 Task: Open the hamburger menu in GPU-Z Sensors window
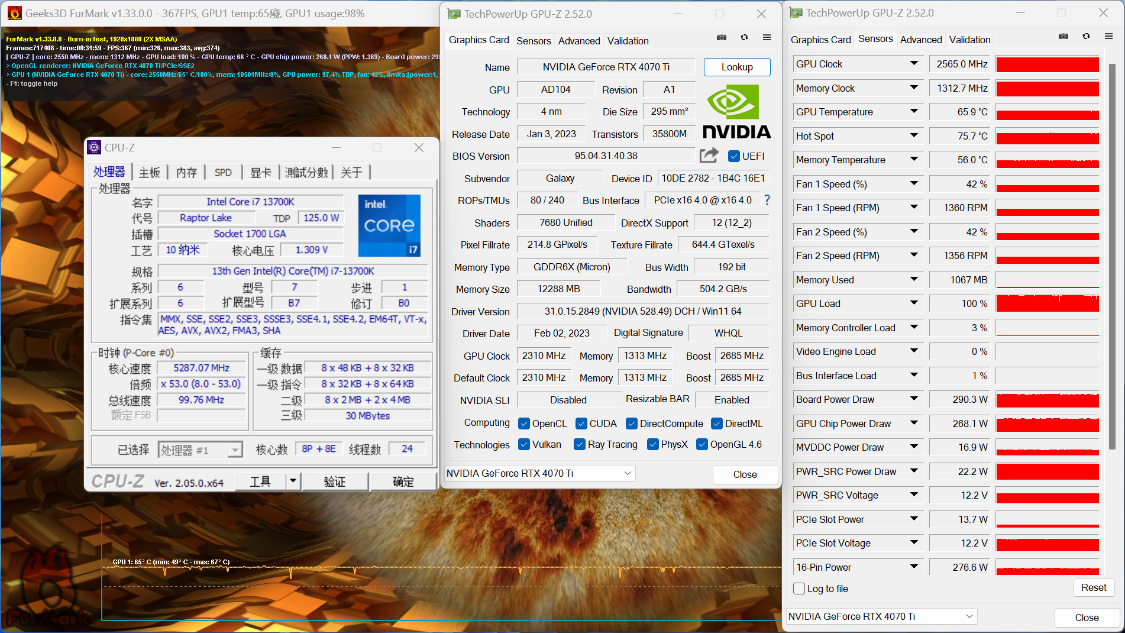1109,37
